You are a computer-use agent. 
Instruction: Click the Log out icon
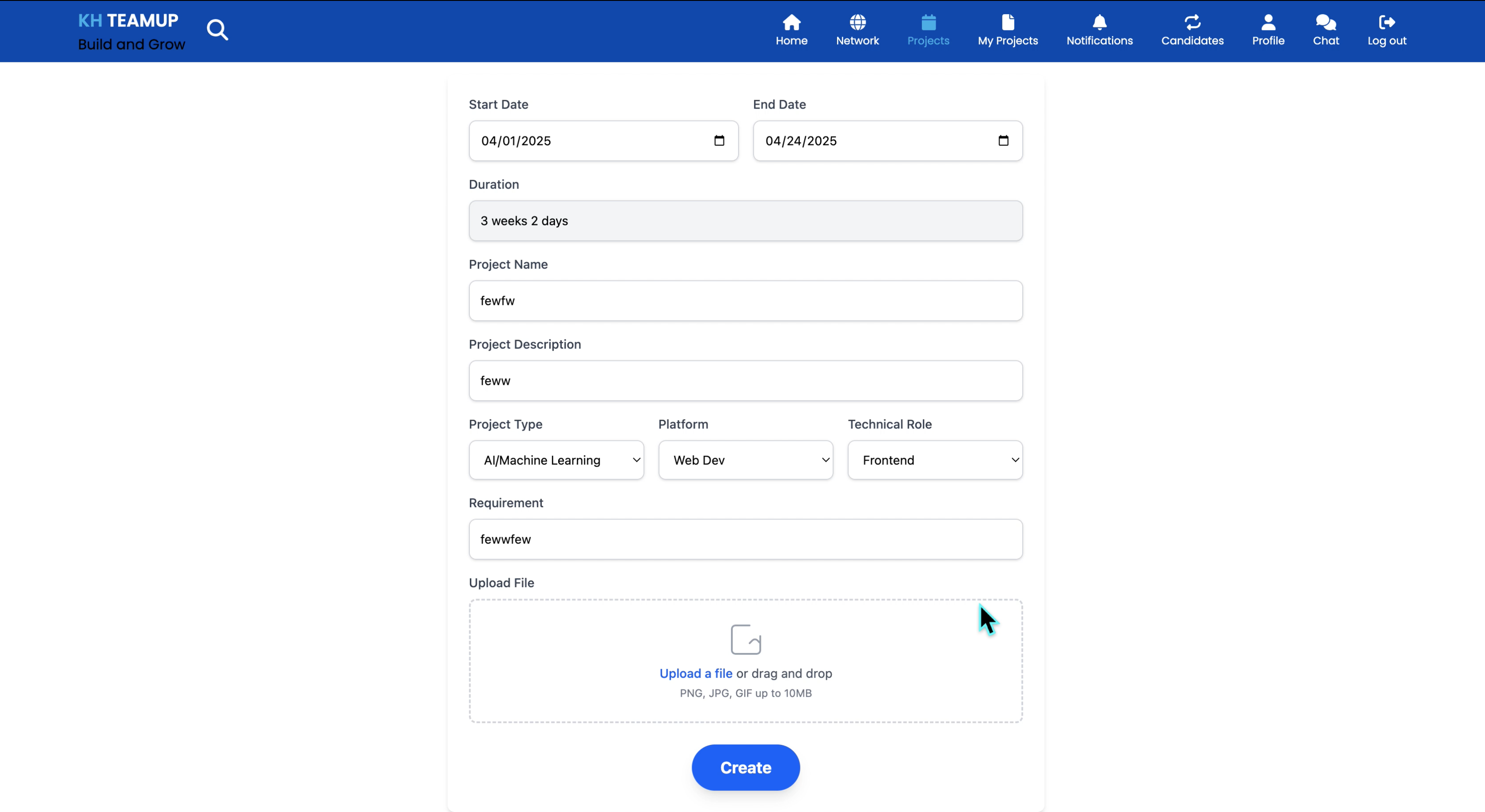1386,23
